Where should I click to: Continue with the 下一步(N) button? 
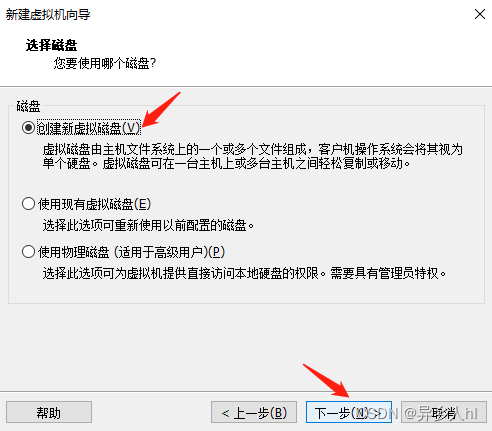coord(349,412)
